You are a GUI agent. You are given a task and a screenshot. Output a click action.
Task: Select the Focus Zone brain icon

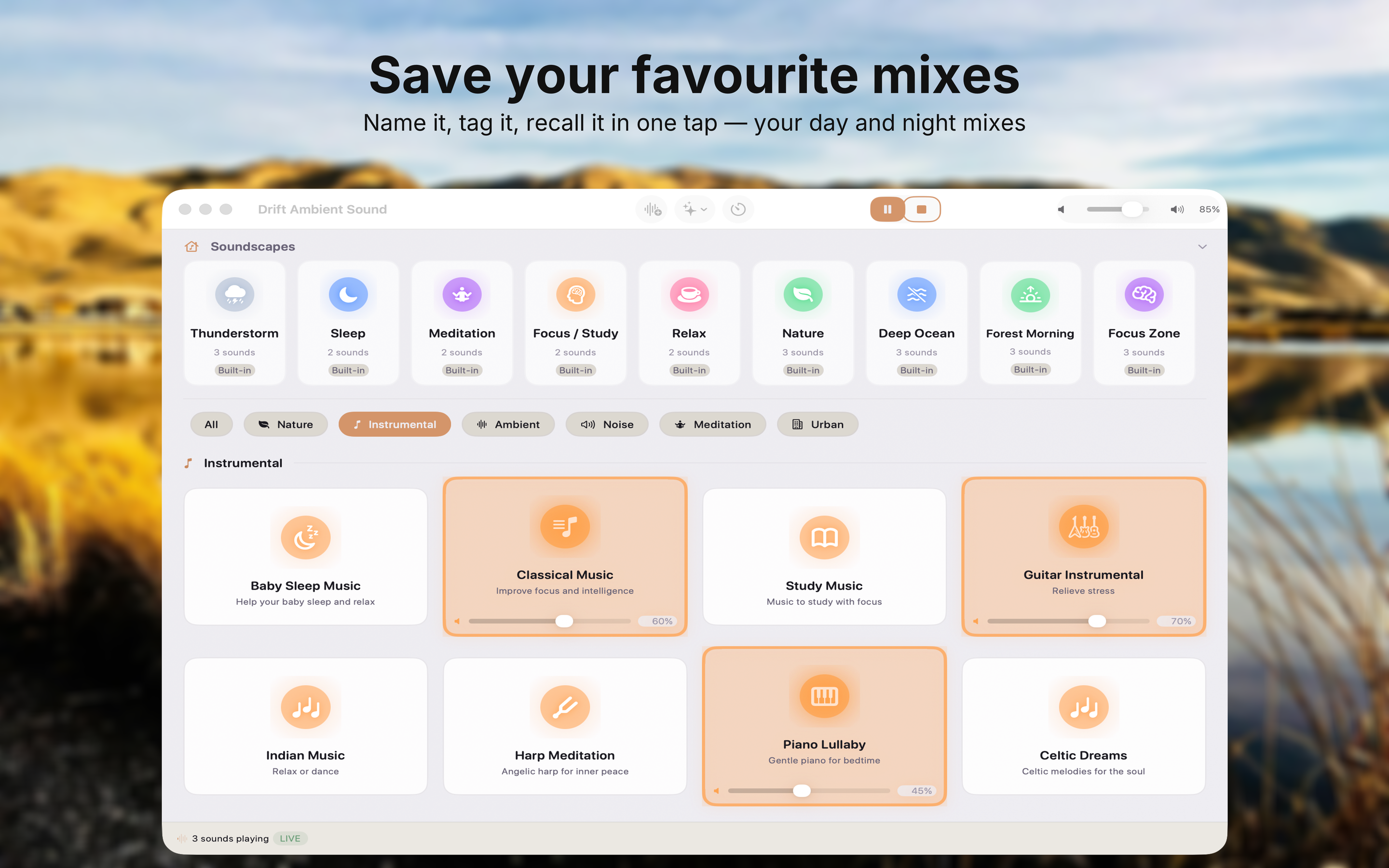pos(1144,295)
